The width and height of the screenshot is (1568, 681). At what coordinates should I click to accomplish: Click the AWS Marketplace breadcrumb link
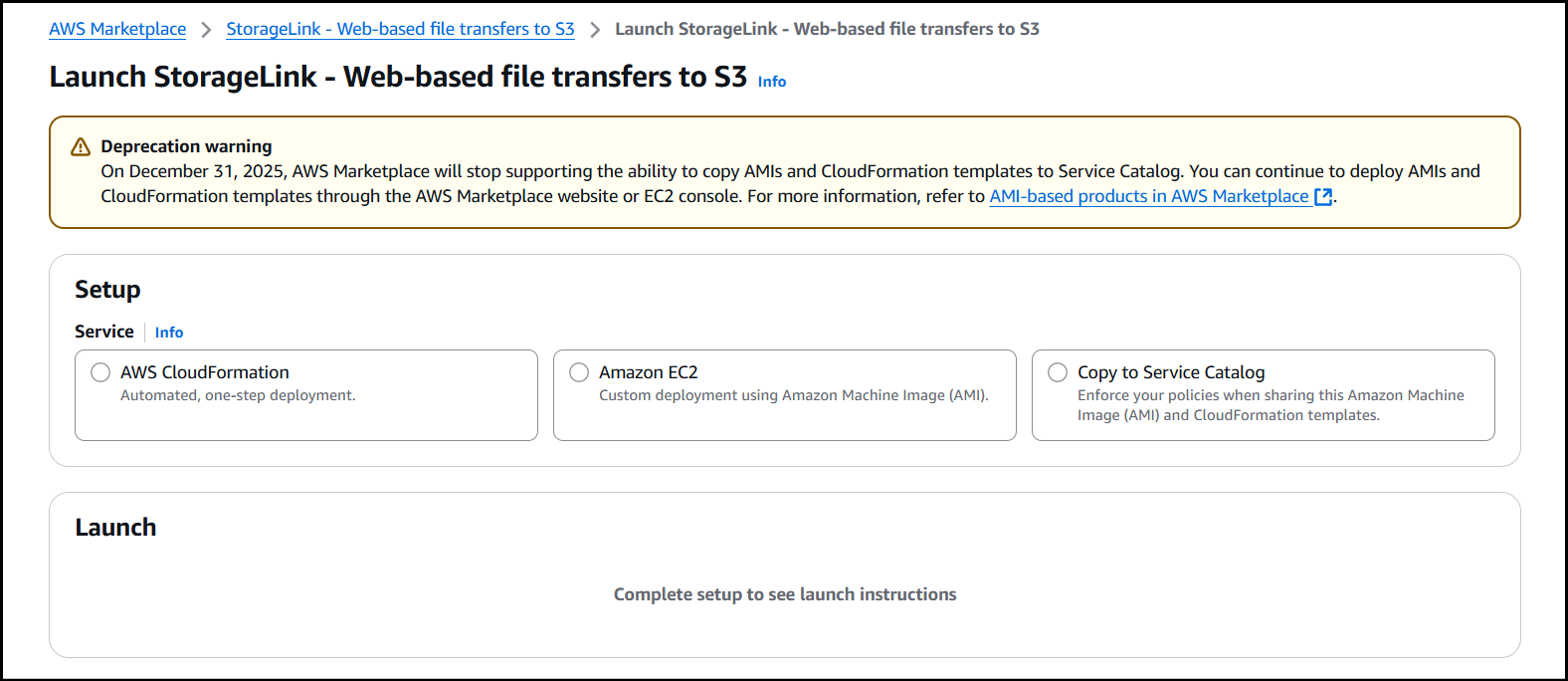[x=117, y=29]
